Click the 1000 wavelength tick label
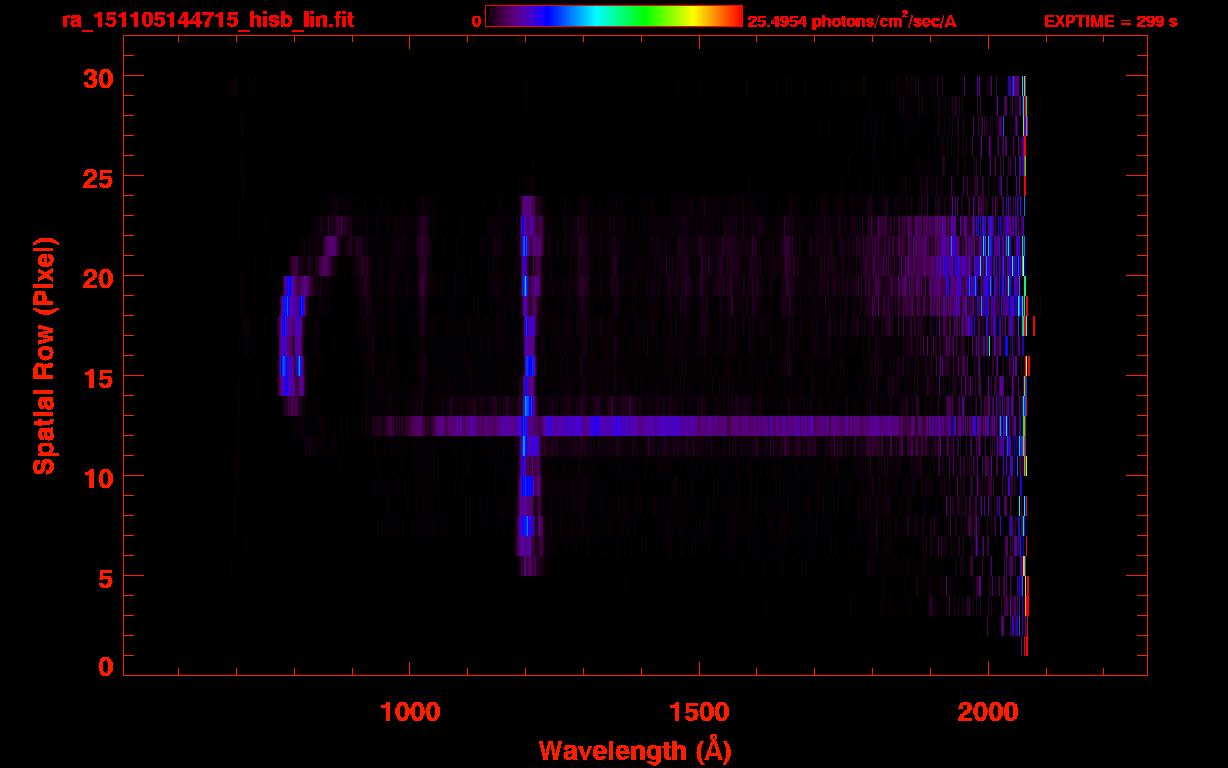The width and height of the screenshot is (1228, 768). [x=410, y=711]
